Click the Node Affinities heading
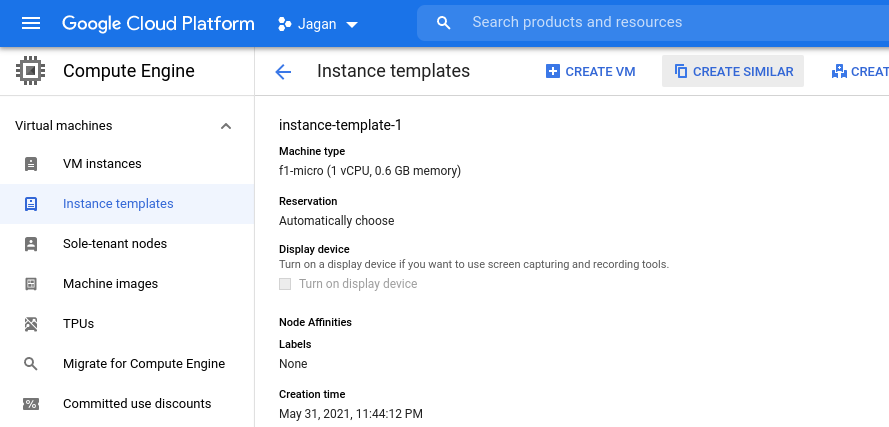 tap(315, 322)
